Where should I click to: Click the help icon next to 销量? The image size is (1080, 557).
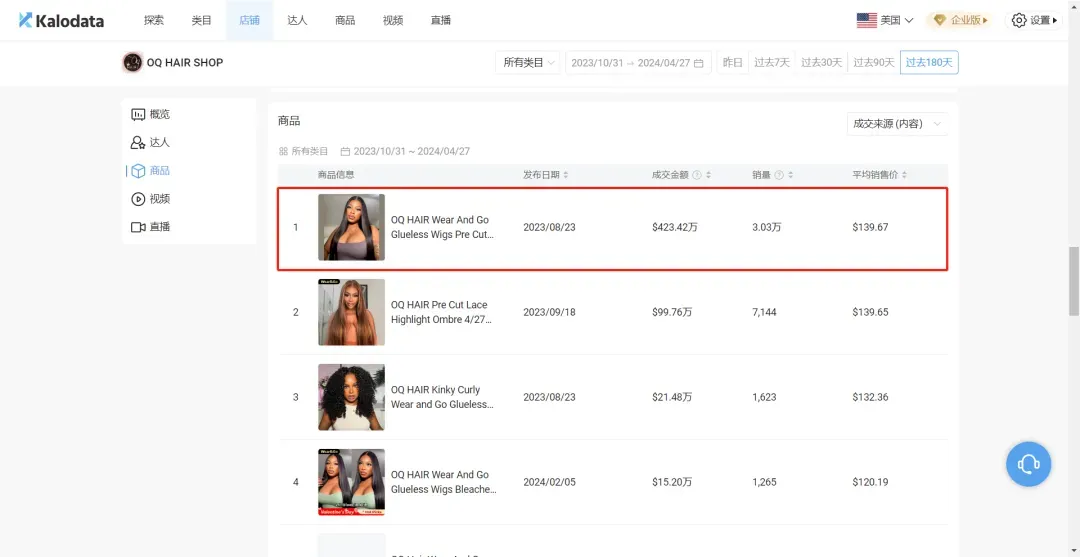[779, 175]
